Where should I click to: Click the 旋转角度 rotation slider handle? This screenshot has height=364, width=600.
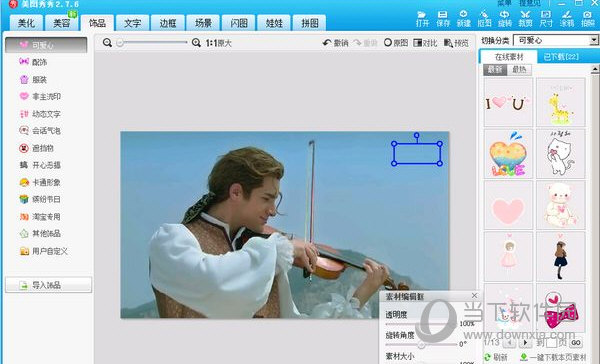coord(421,344)
